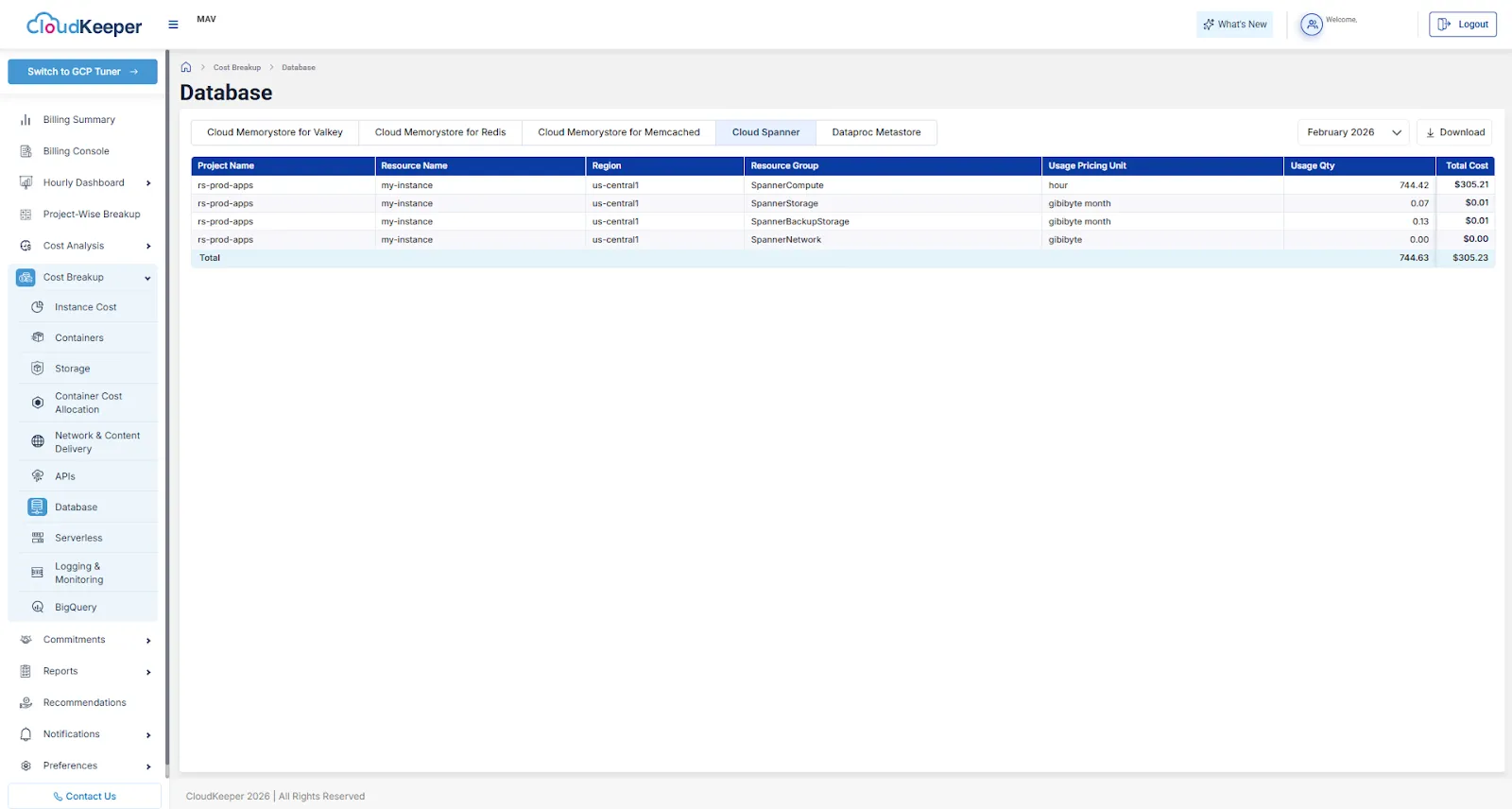Click the BigQuery icon
1512x809 pixels.
click(38, 607)
